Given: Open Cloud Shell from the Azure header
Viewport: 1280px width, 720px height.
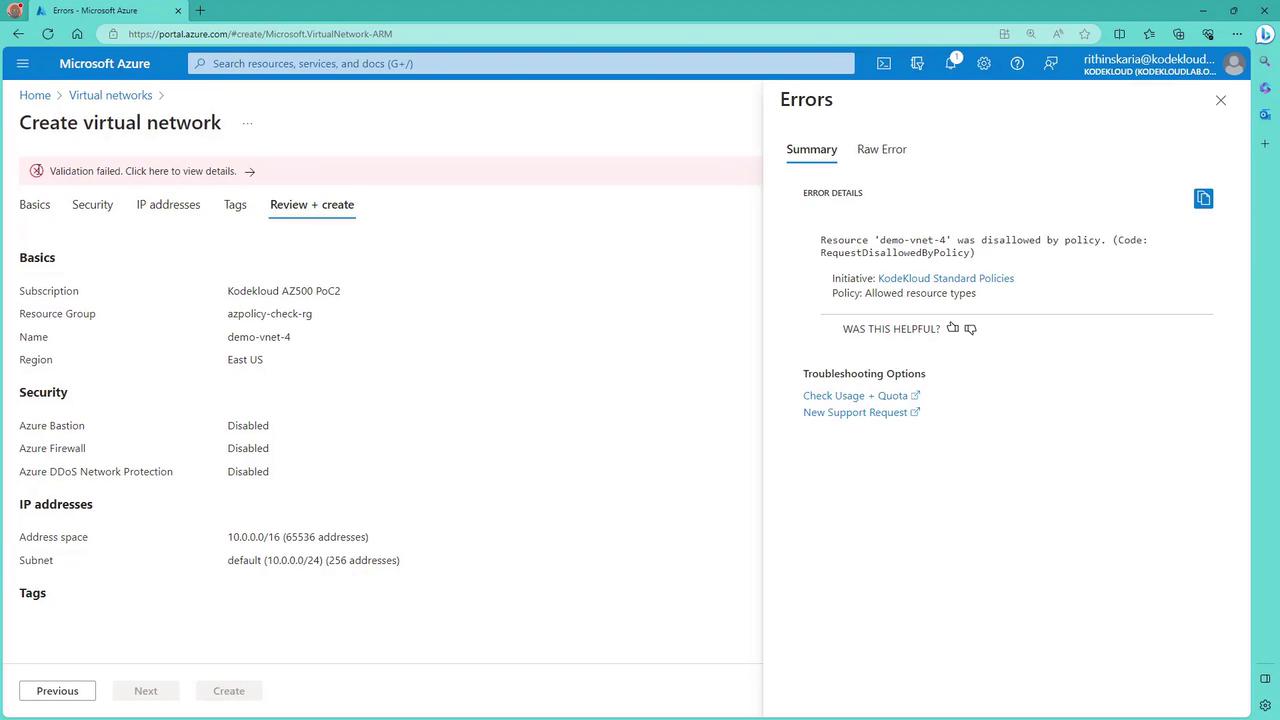Looking at the screenshot, I should pyautogui.click(x=884, y=64).
